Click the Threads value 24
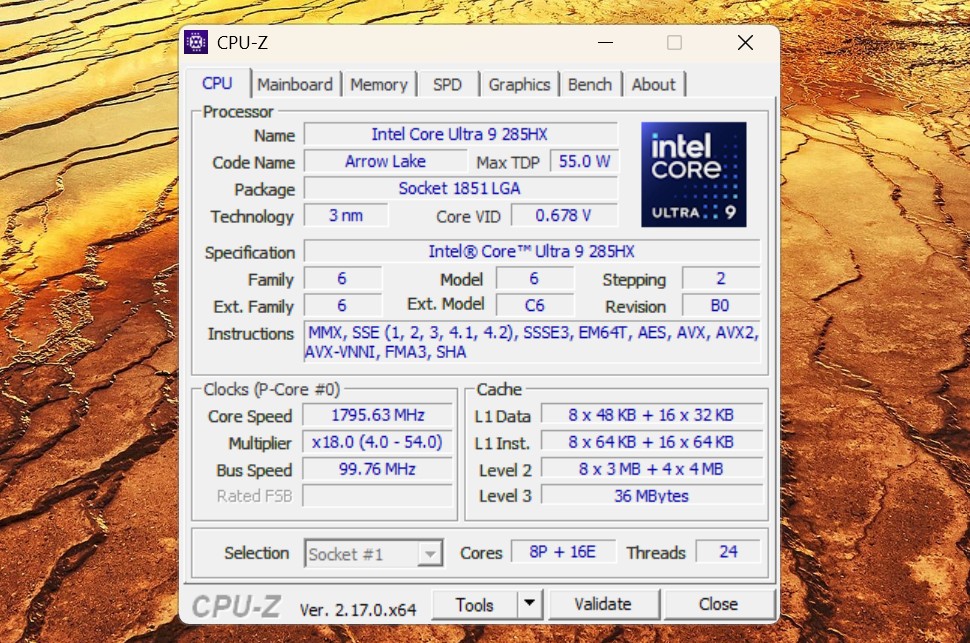Screen dimensions: 970x643 click(x=728, y=551)
